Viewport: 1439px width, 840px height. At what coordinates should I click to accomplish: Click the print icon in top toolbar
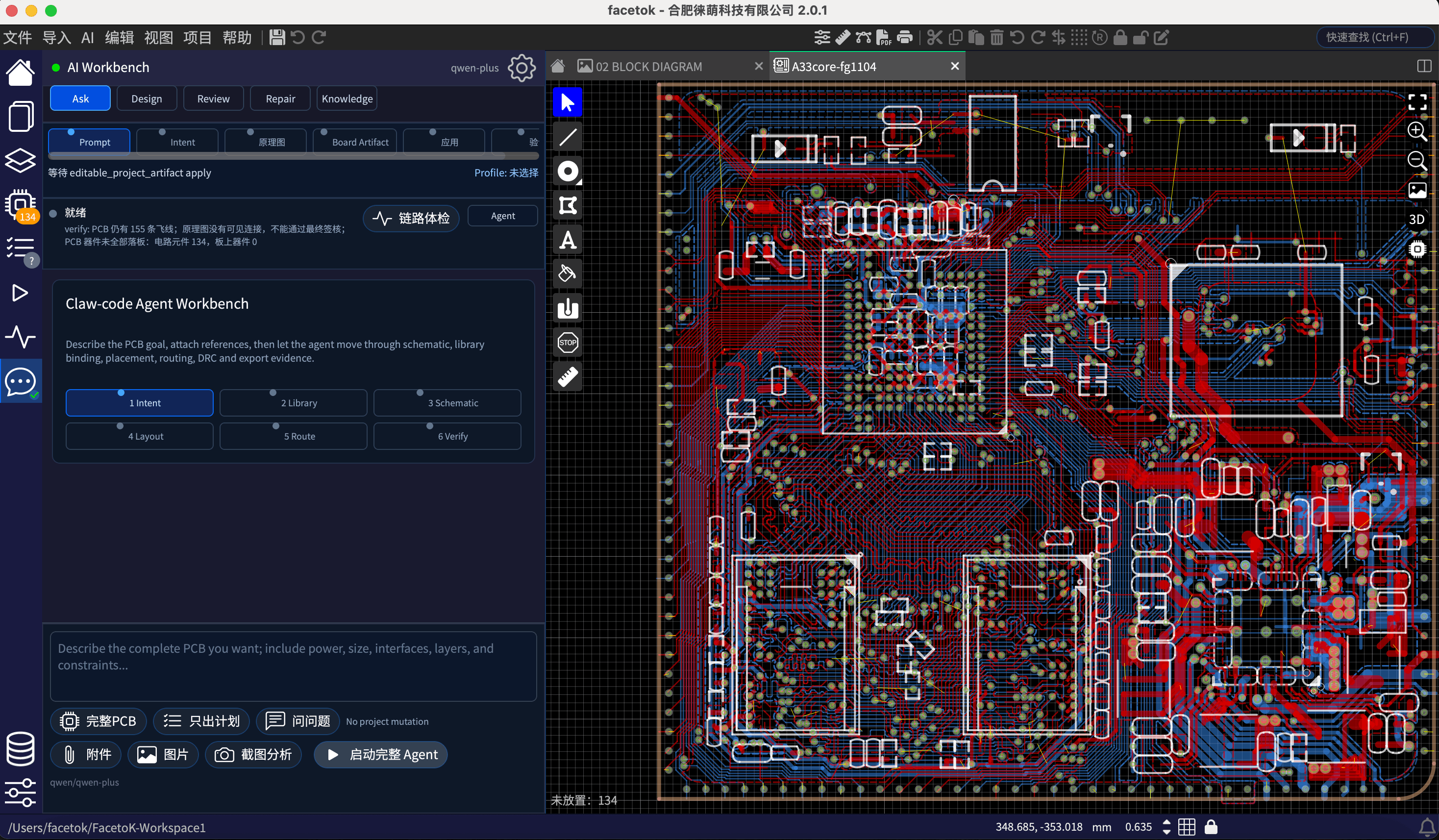tap(904, 37)
